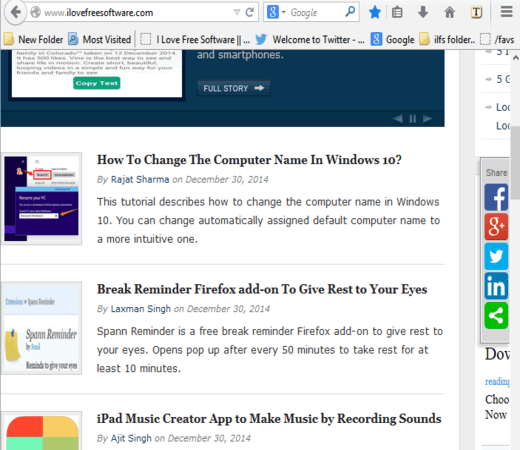Image resolution: width=520 pixels, height=450 pixels.
Task: Open the /favs bookmark
Action: (497, 40)
